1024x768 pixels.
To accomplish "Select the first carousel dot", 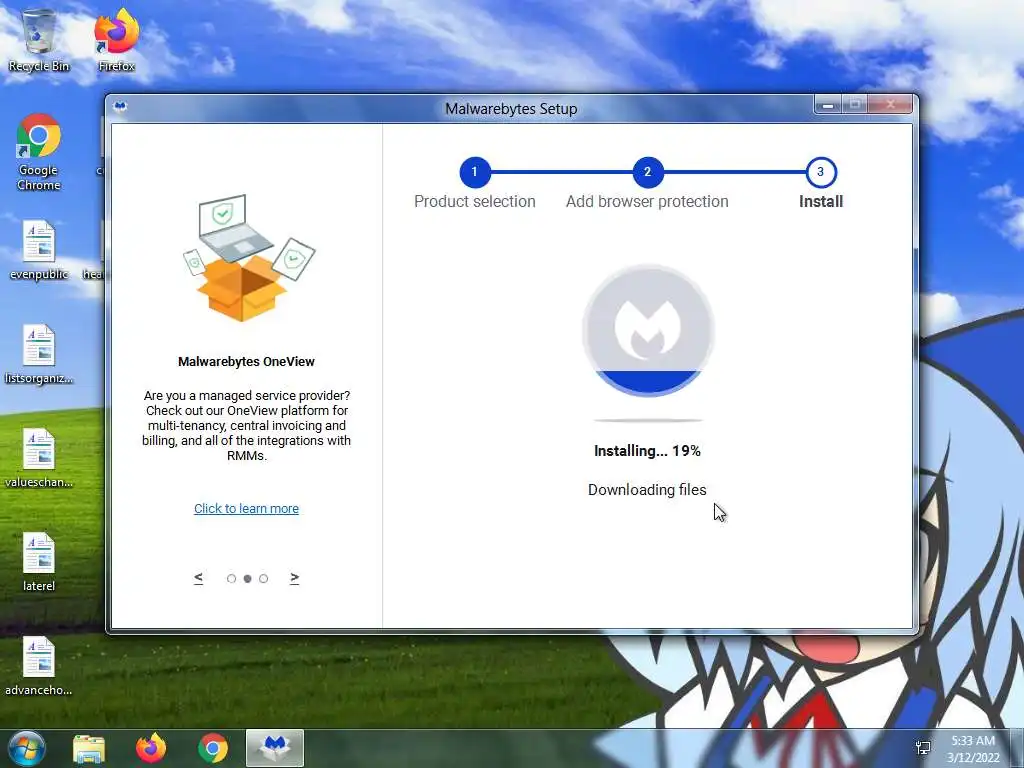I will coord(231,579).
